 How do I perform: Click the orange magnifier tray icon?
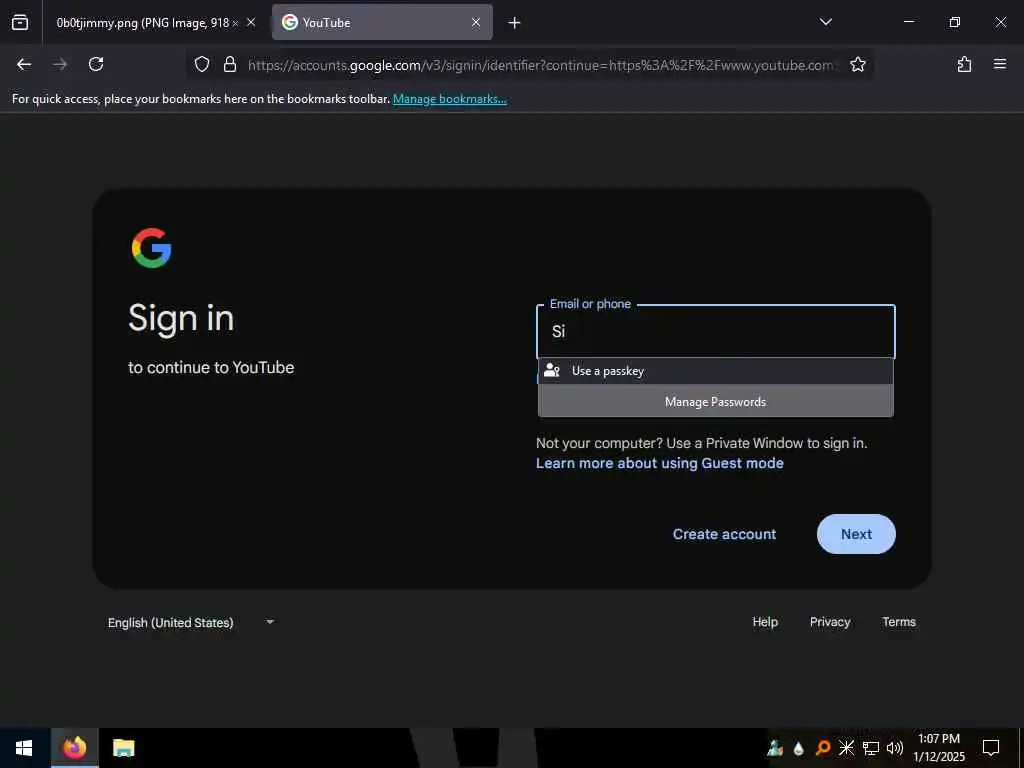[x=822, y=748]
